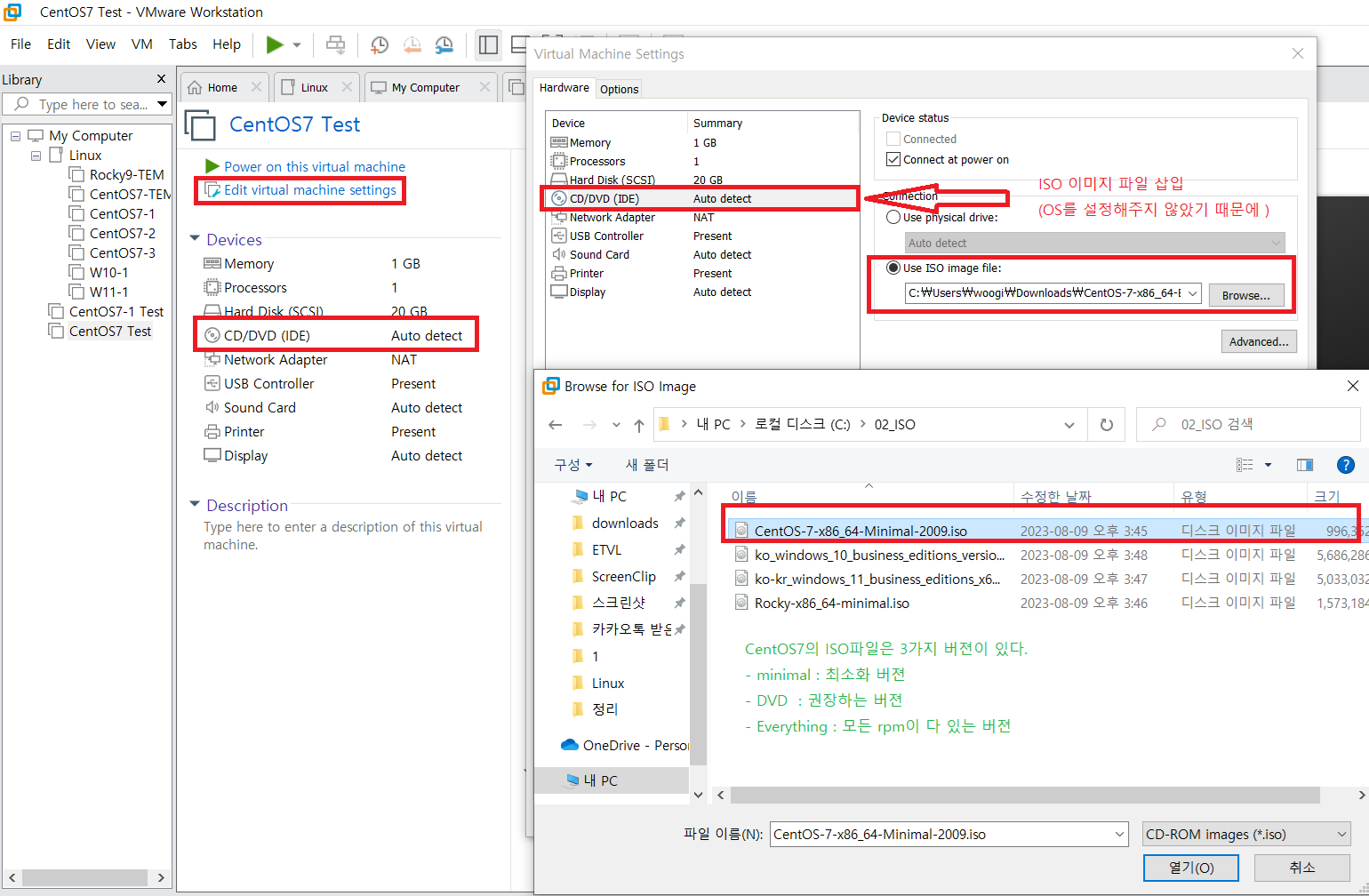Toggle the Show Library sidebar toolbar icon
The height and width of the screenshot is (896, 1369).
[x=488, y=44]
